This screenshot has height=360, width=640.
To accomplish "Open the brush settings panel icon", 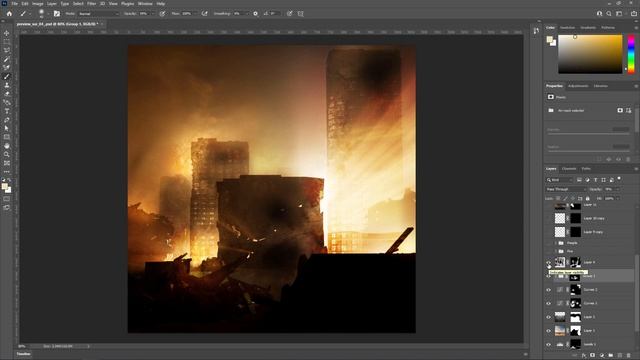I will point(57,13).
